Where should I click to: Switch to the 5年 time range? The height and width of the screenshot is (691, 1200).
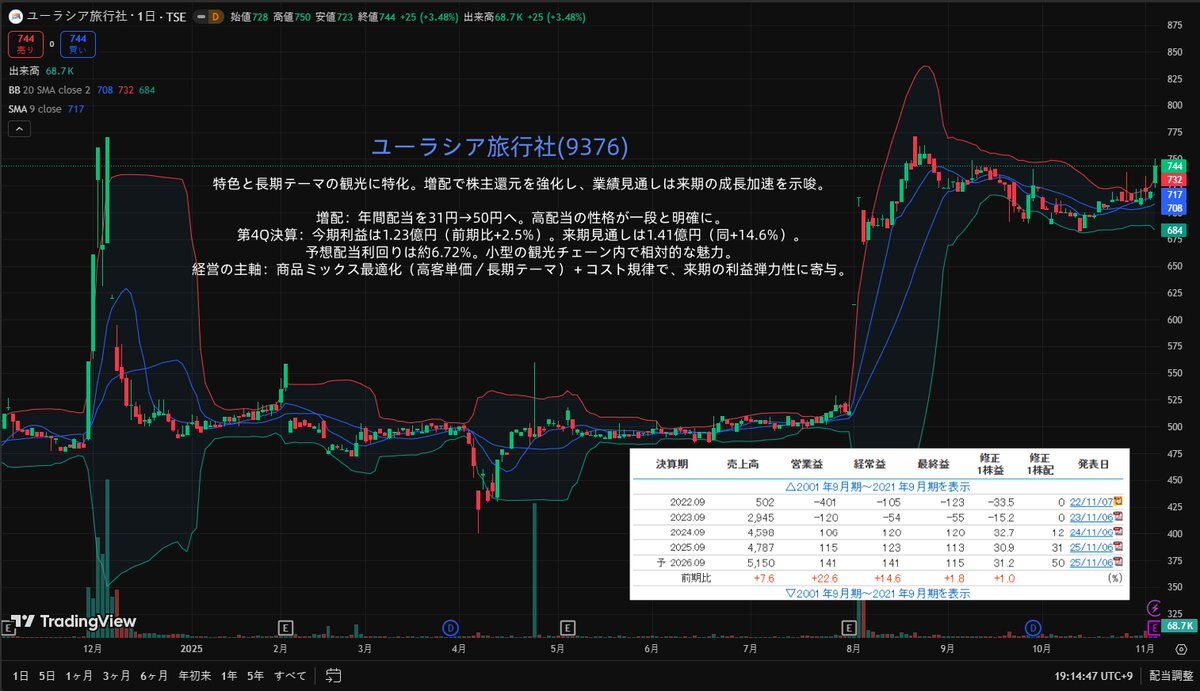click(x=256, y=676)
